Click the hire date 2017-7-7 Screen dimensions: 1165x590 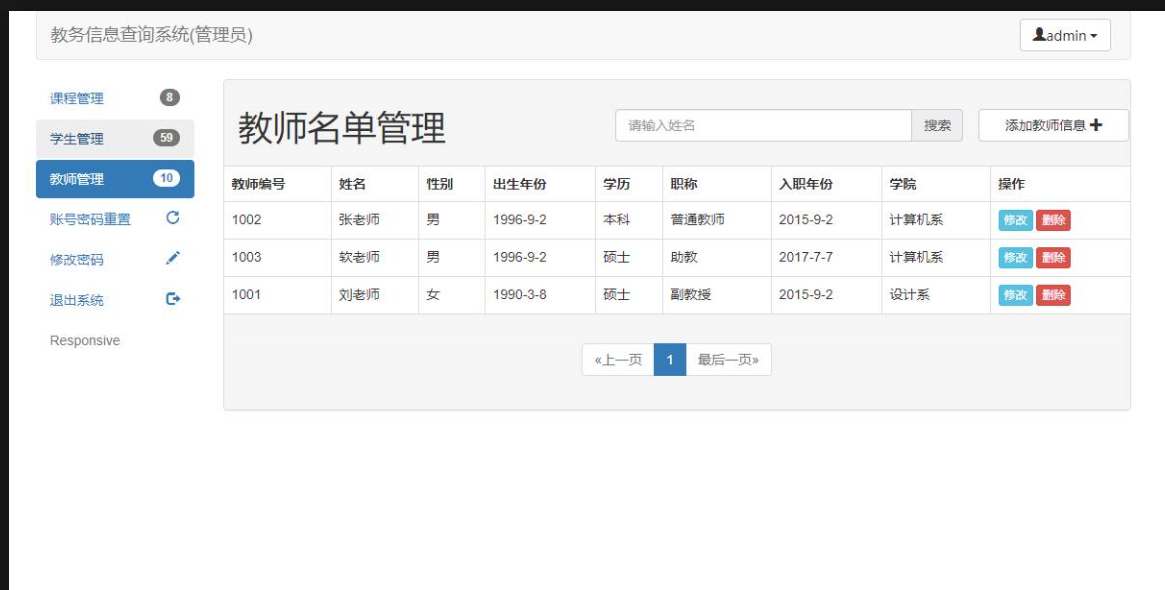tap(806, 257)
